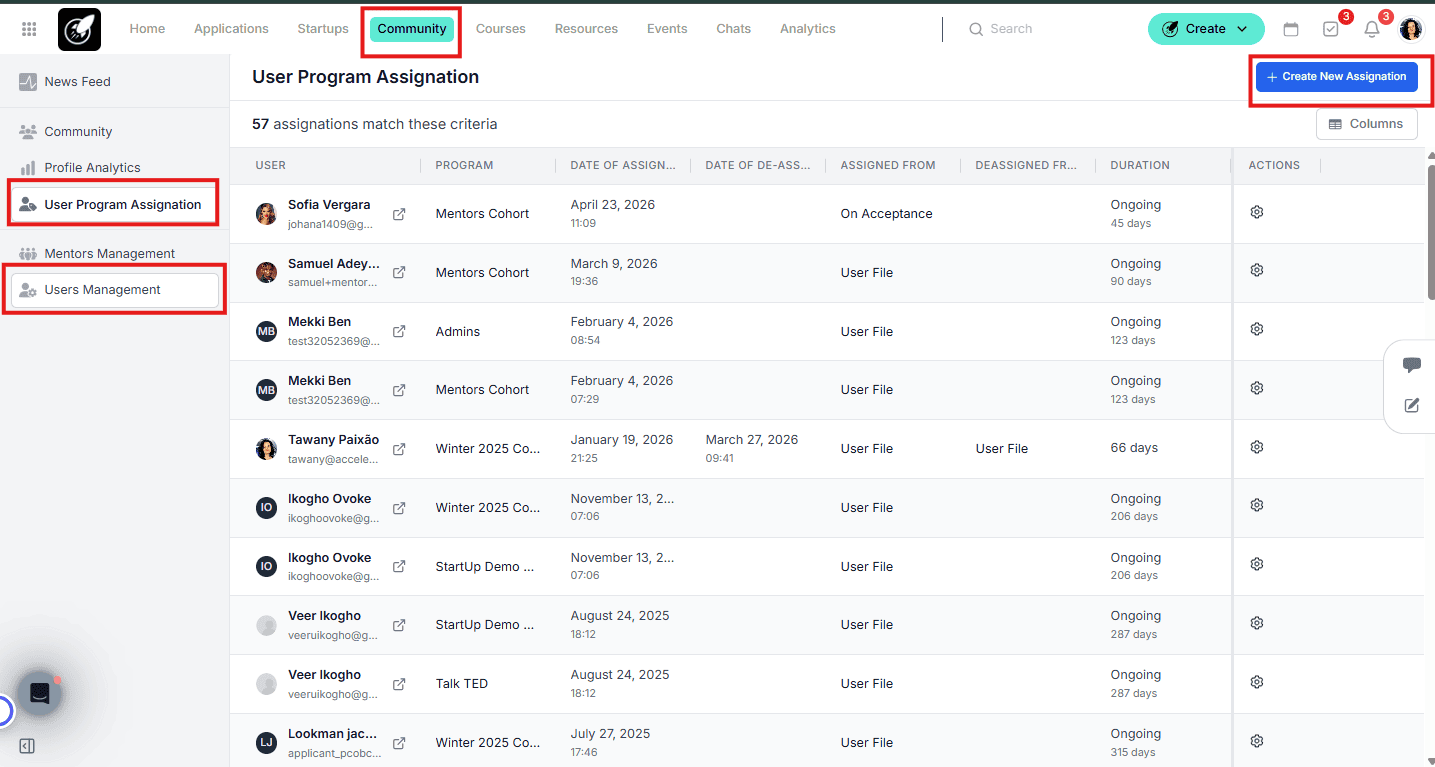The image size is (1435, 767).
Task: Collapse the sidebar with the panel icon
Action: (27, 746)
